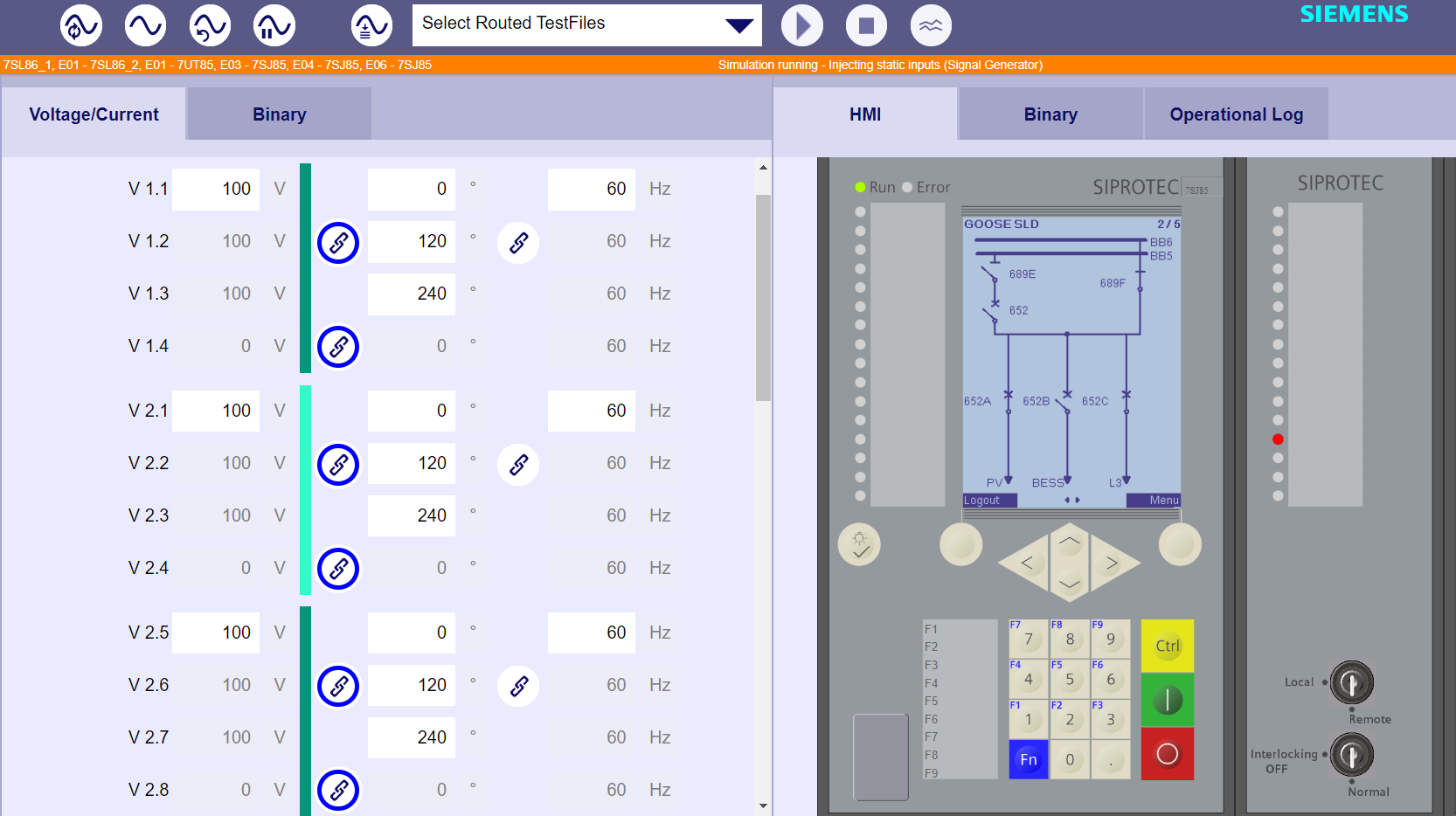Toggle link icon in the V 1.4 row
Screen dimensions: 1456x816
click(338, 347)
